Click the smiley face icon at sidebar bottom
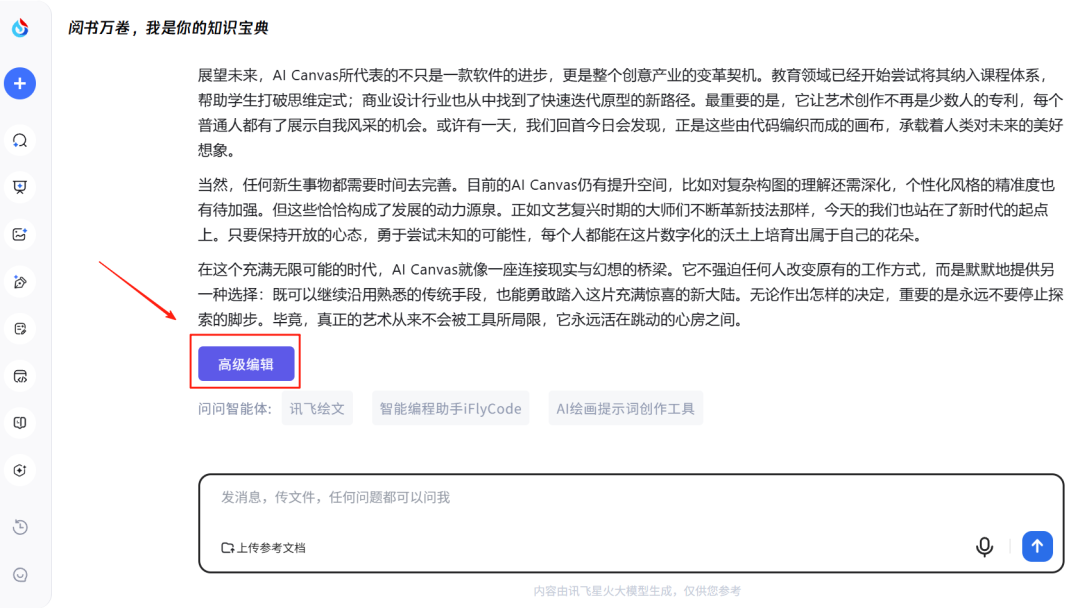Screen dimensions: 1080x608 20,575
